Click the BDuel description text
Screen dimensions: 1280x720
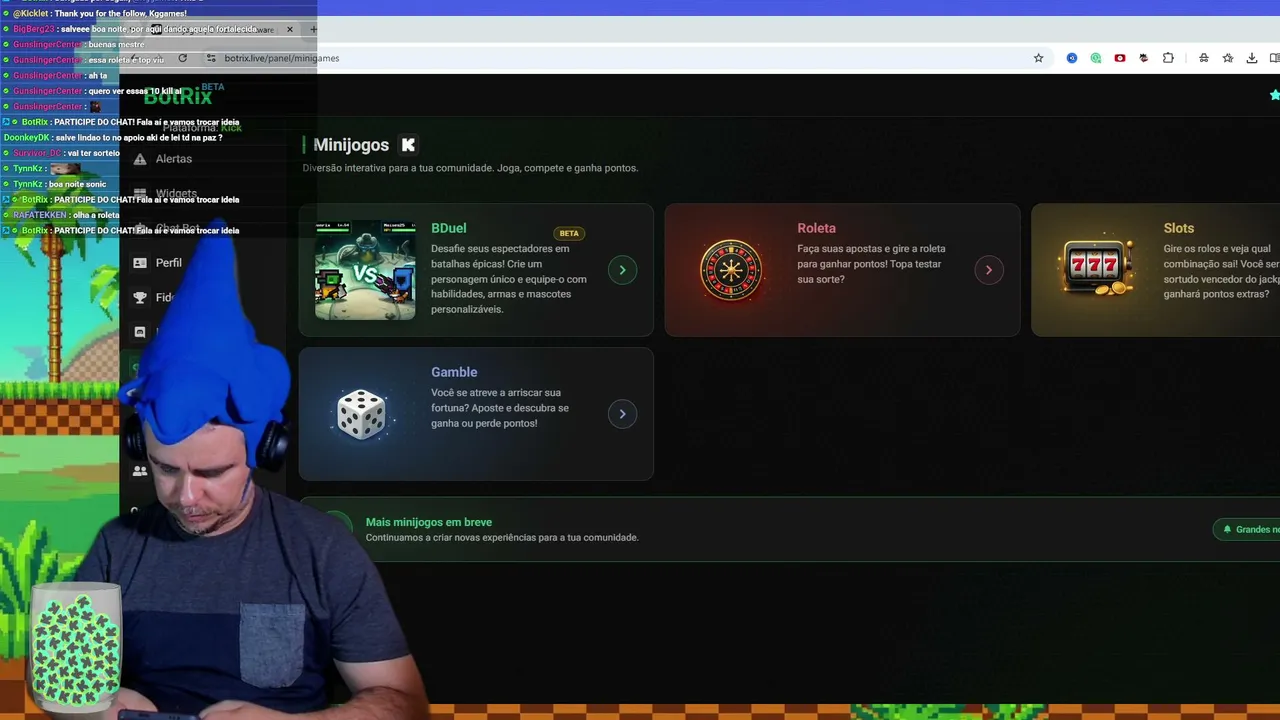click(x=509, y=279)
